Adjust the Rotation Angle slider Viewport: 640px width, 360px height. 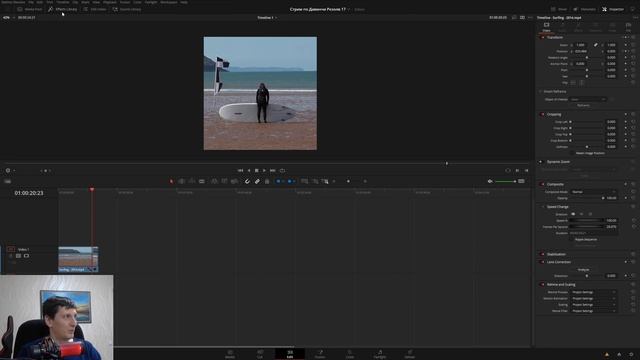click(x=587, y=58)
